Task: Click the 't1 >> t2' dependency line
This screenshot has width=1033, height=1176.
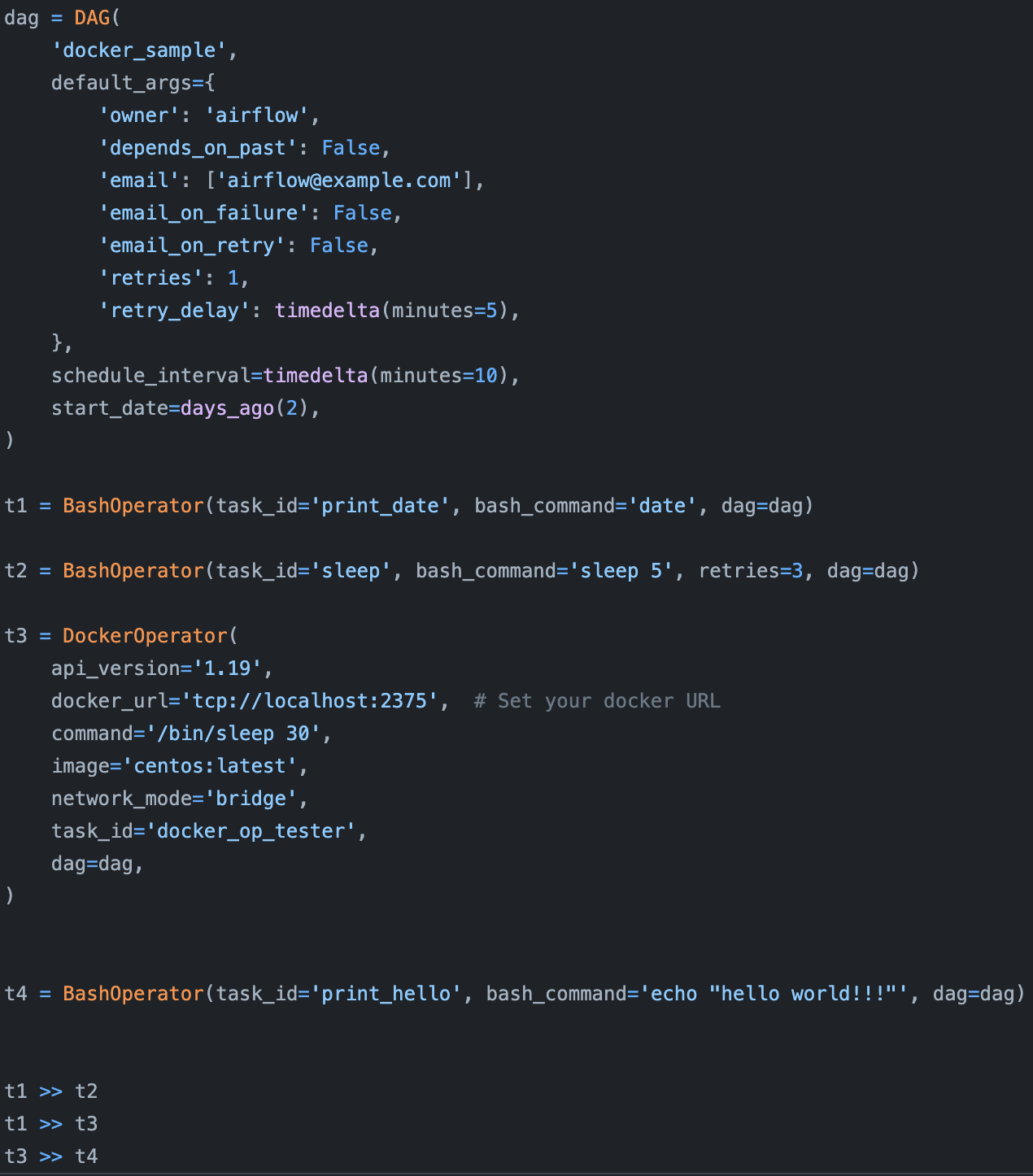Action: pyautogui.click(x=51, y=1091)
